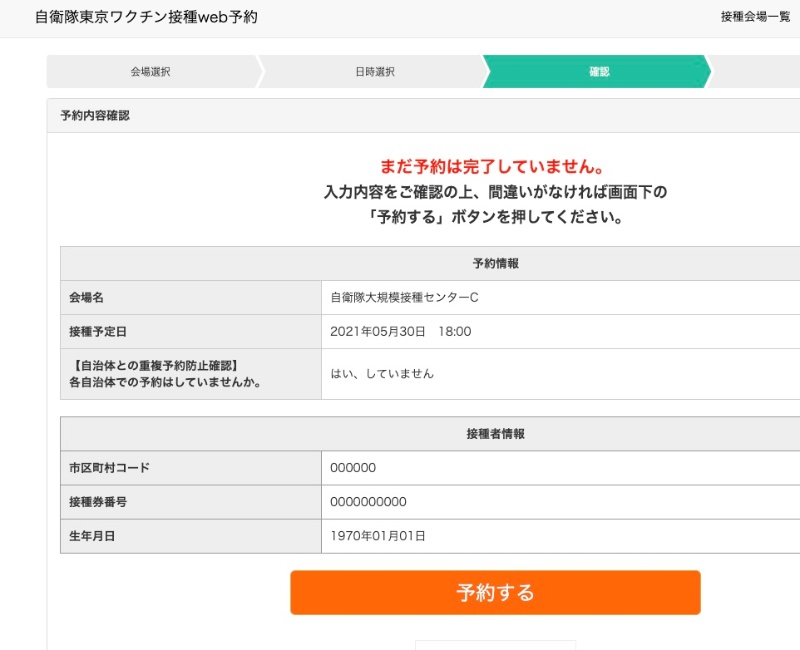Click the 1970年01月01日 birth date value
This screenshot has height=650, width=800.
click(380, 536)
